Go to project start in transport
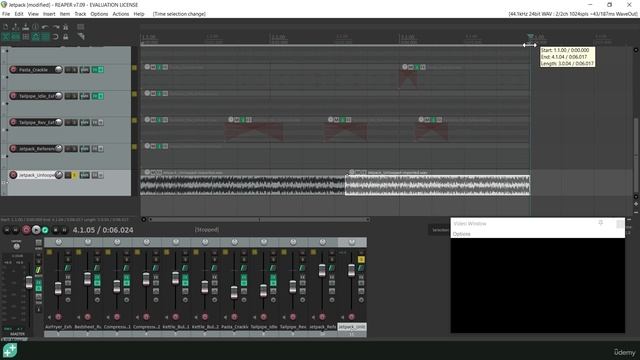The height and width of the screenshot is (360, 640). pos(7,230)
